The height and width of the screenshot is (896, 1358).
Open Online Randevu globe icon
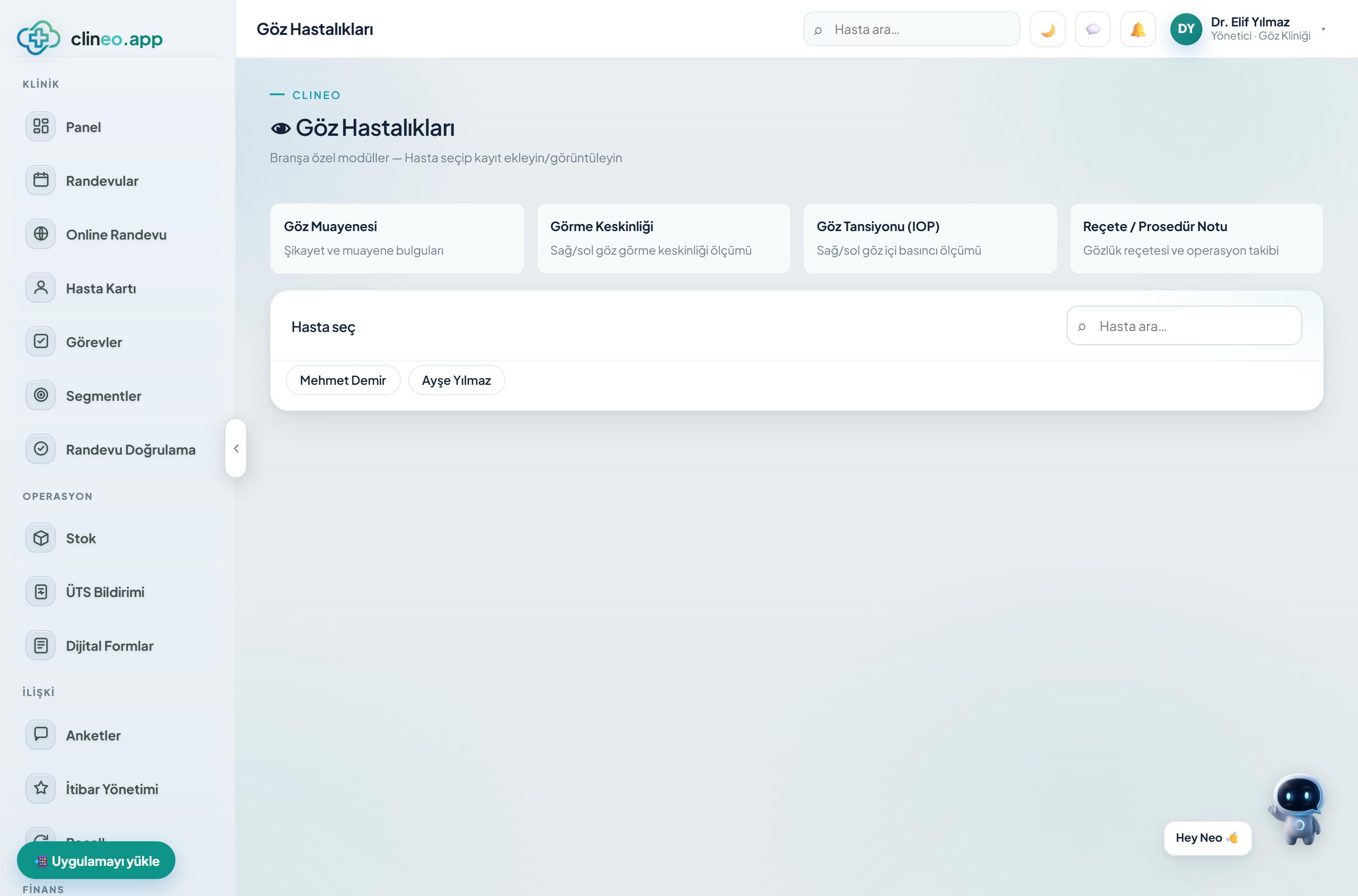(41, 234)
